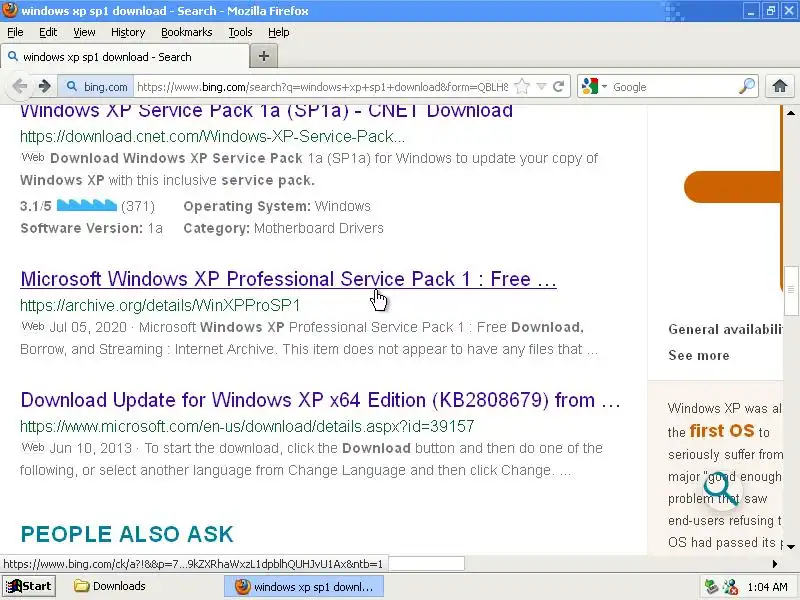Click the vertical scrollbar thumb
800x600 pixels.
(x=791, y=289)
